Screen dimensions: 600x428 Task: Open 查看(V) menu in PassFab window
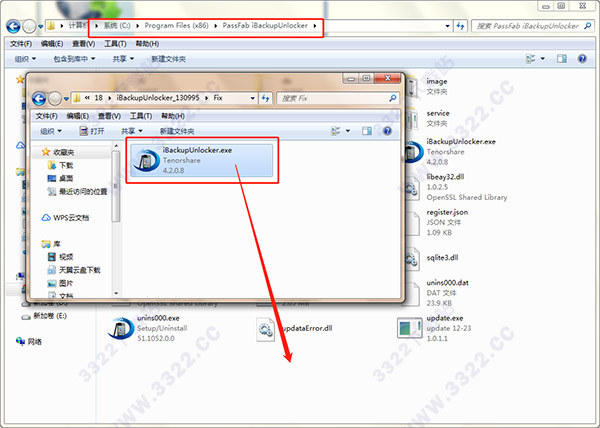(x=83, y=44)
